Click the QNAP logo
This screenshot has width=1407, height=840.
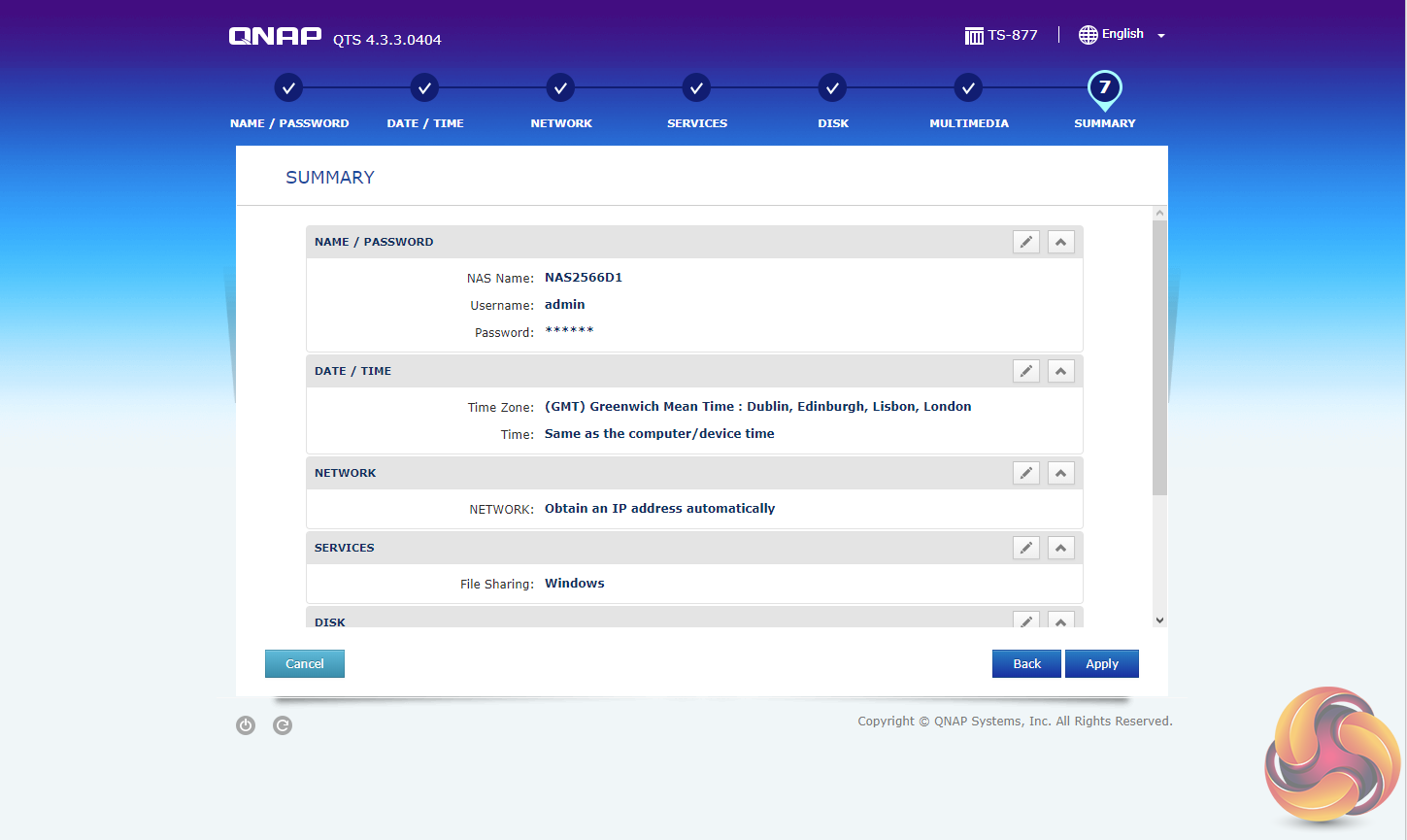pos(275,36)
